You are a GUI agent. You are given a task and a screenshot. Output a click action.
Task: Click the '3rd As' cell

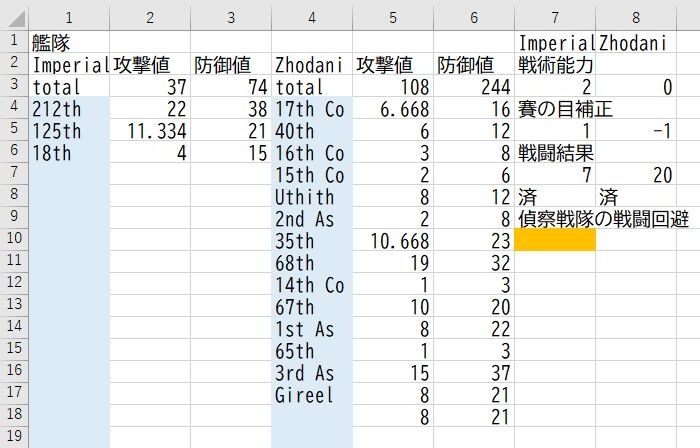coord(312,371)
